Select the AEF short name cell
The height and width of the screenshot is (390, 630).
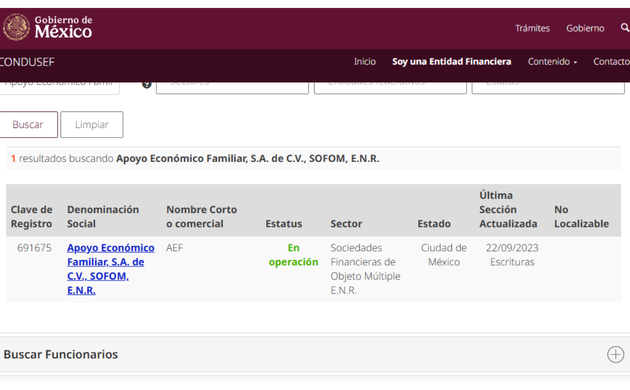point(174,248)
